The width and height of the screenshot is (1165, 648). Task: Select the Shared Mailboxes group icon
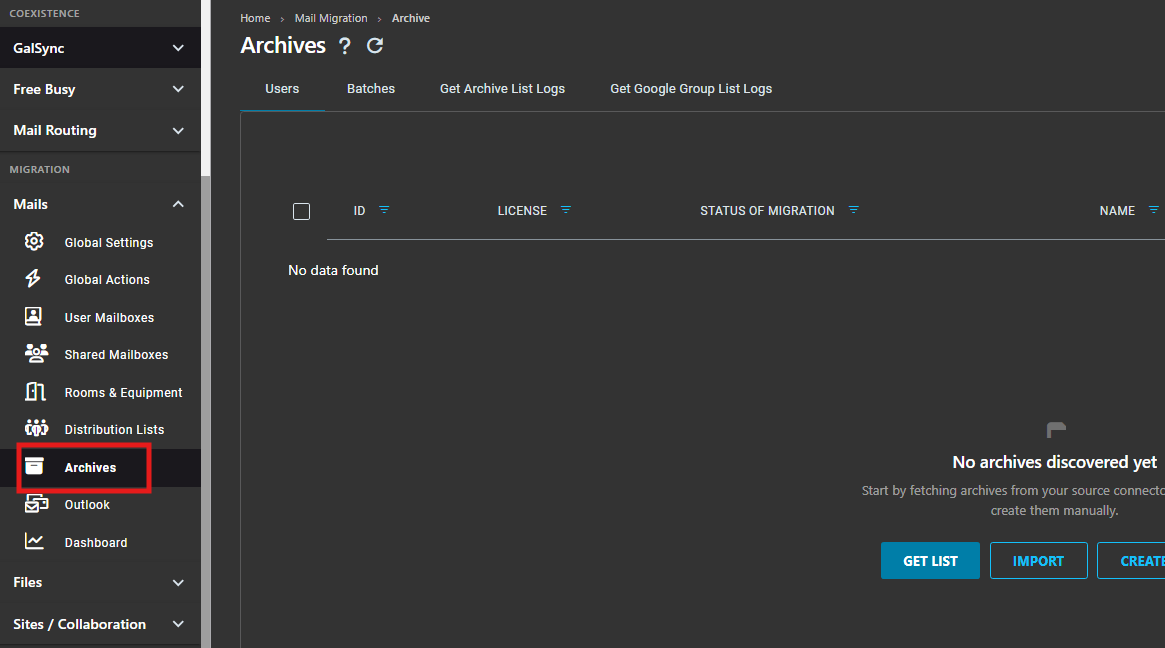[36, 354]
